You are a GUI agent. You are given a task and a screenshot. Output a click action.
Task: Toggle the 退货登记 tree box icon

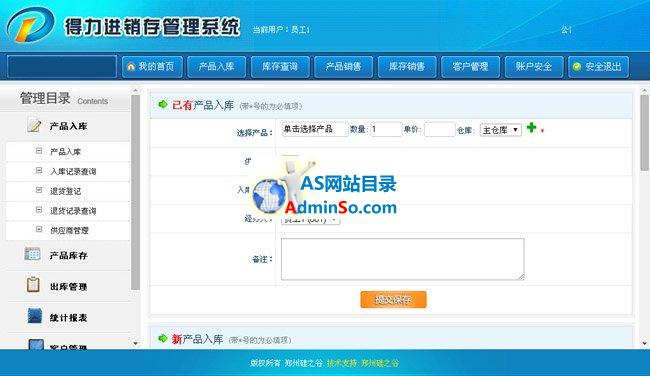[39, 190]
